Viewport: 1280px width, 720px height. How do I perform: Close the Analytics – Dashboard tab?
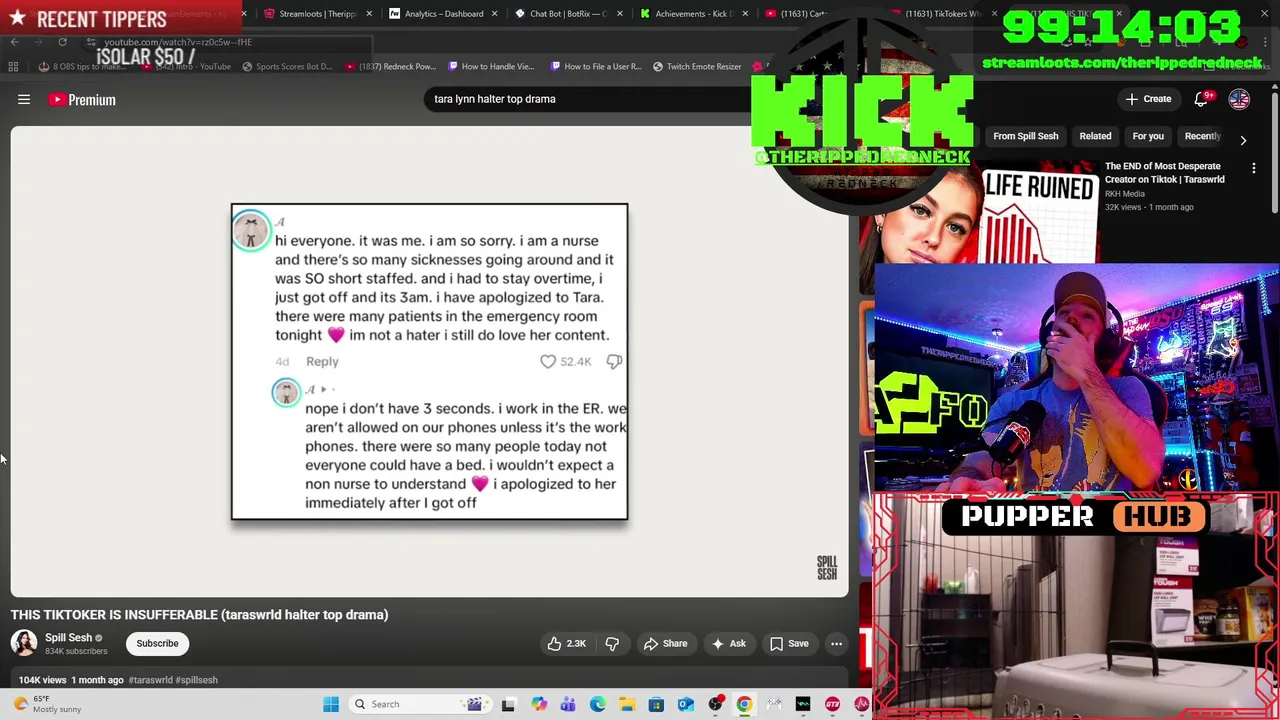click(x=494, y=14)
